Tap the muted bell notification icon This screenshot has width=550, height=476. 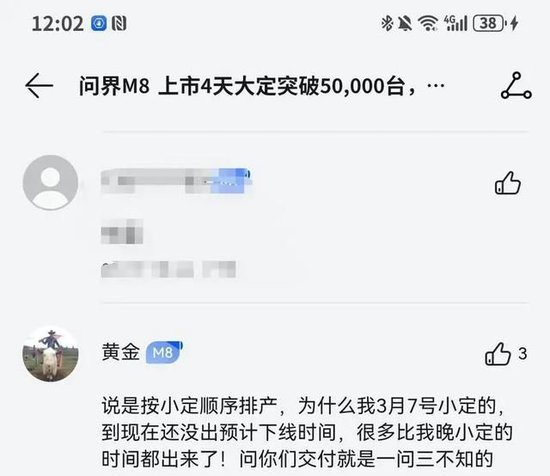(x=405, y=24)
